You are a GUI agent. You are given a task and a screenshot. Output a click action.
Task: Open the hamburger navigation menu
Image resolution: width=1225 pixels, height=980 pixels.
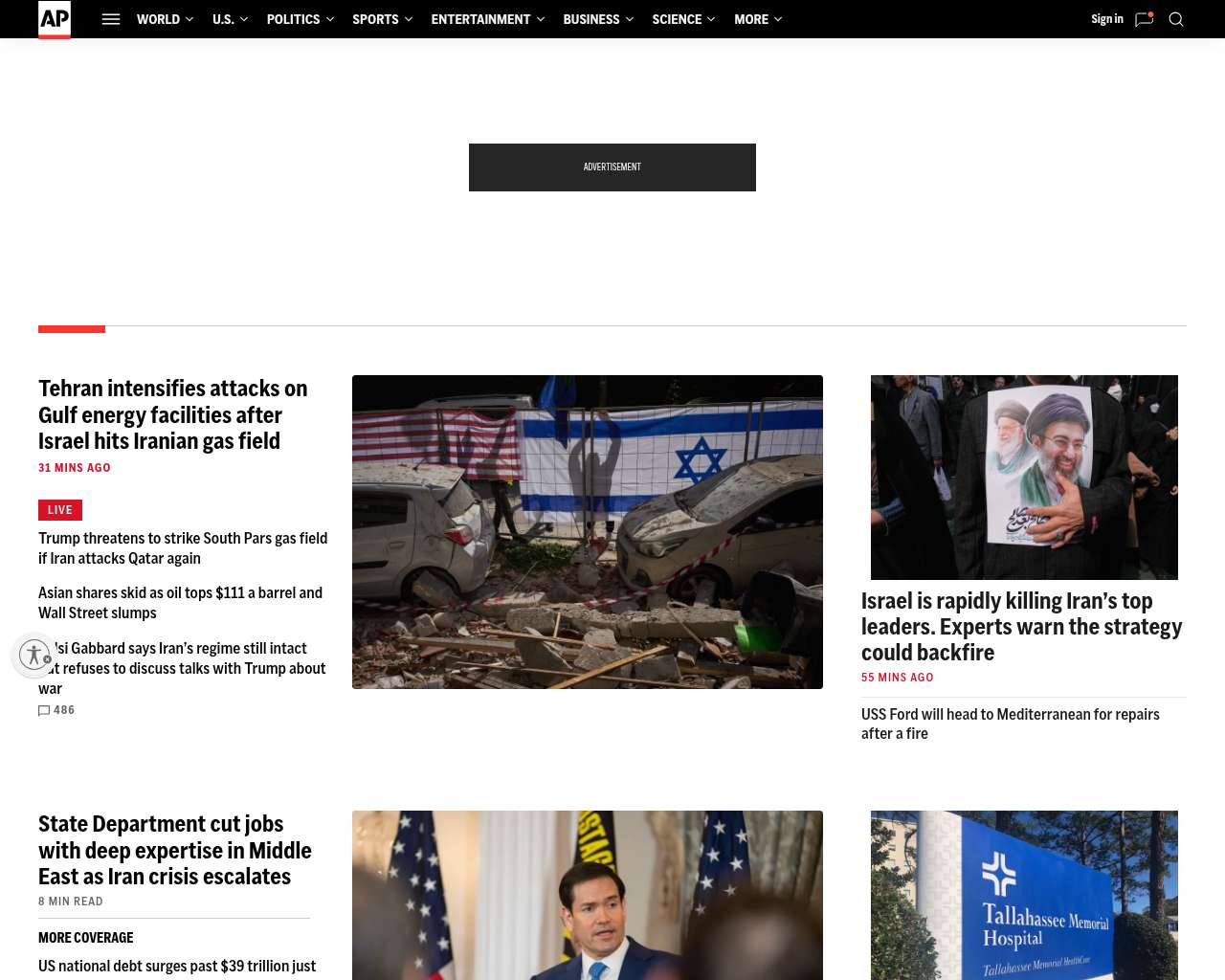111,19
